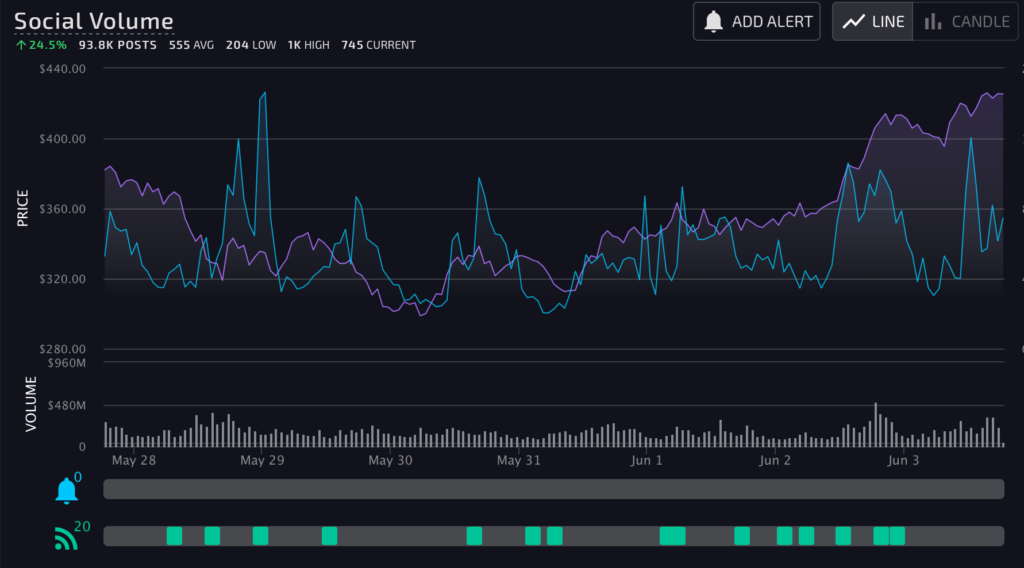
Task: Click the Social Volume title
Action: [x=94, y=21]
